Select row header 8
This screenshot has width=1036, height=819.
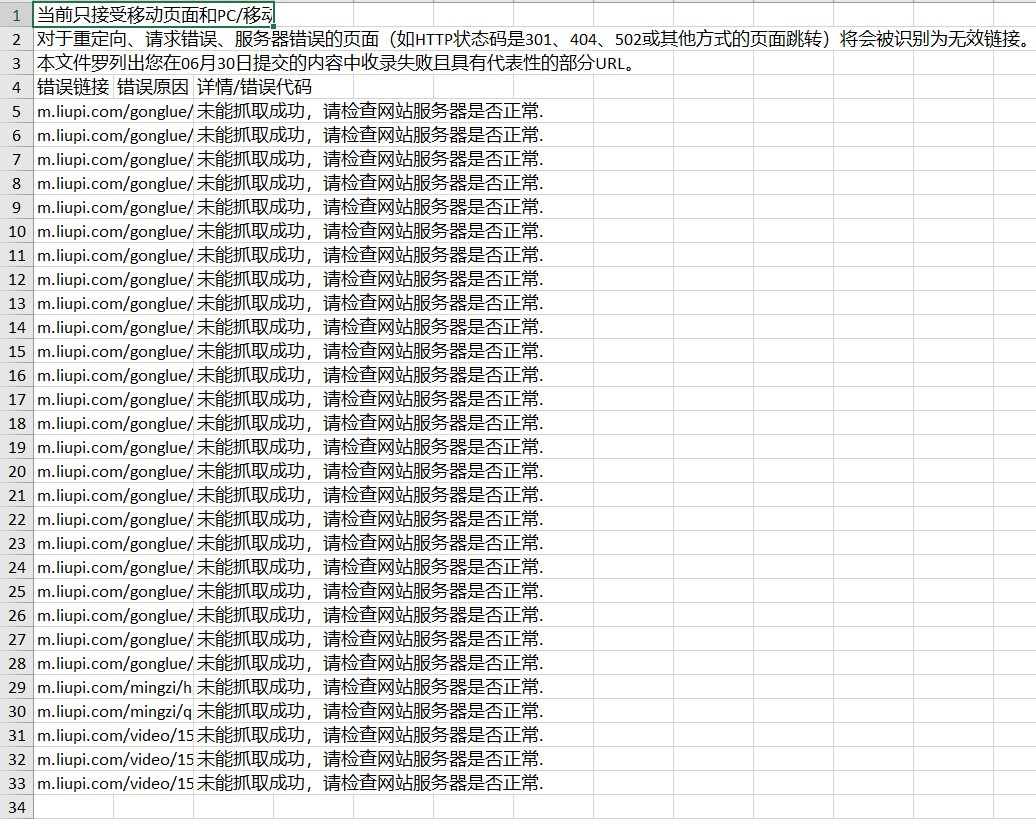pos(17,183)
